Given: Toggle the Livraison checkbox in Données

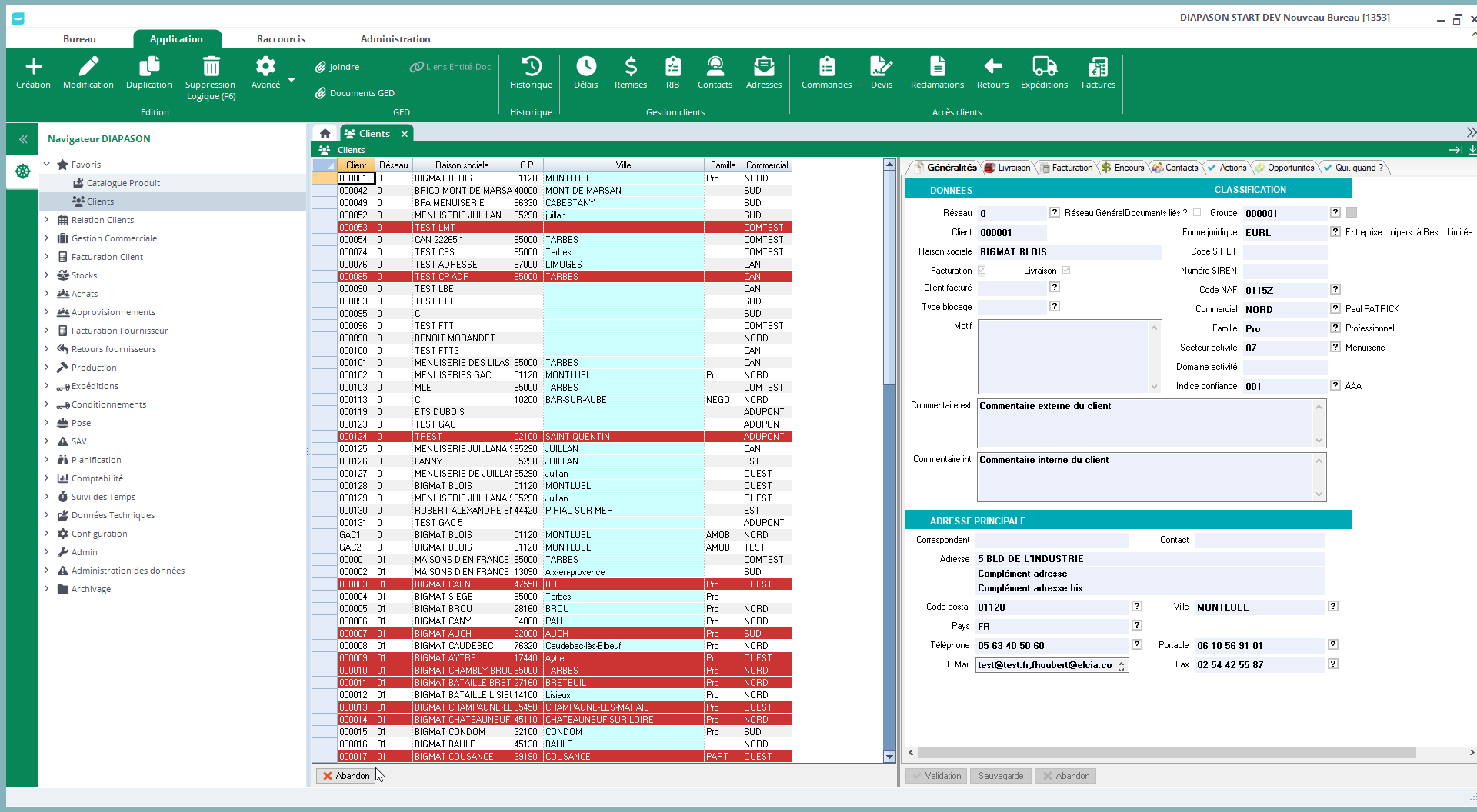Looking at the screenshot, I should click(x=1066, y=271).
